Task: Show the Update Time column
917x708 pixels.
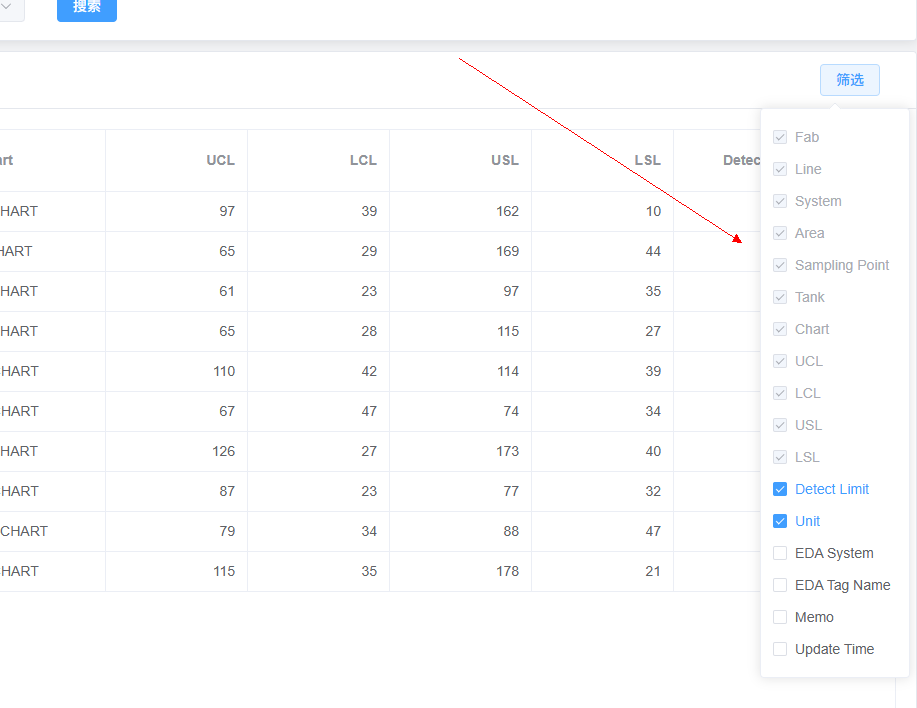Action: point(780,649)
